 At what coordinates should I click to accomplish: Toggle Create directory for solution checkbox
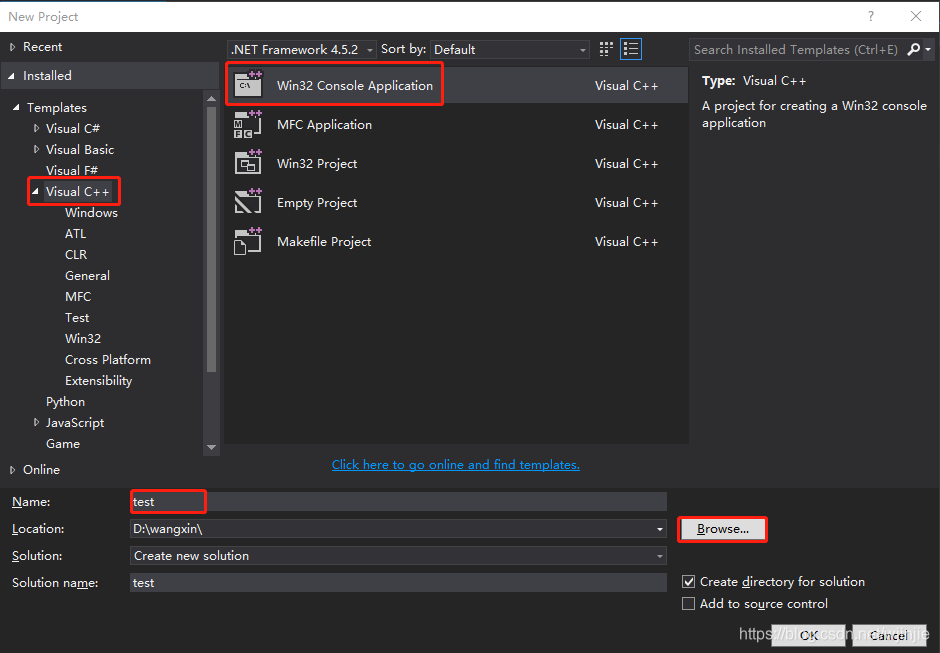pyautogui.click(x=688, y=582)
